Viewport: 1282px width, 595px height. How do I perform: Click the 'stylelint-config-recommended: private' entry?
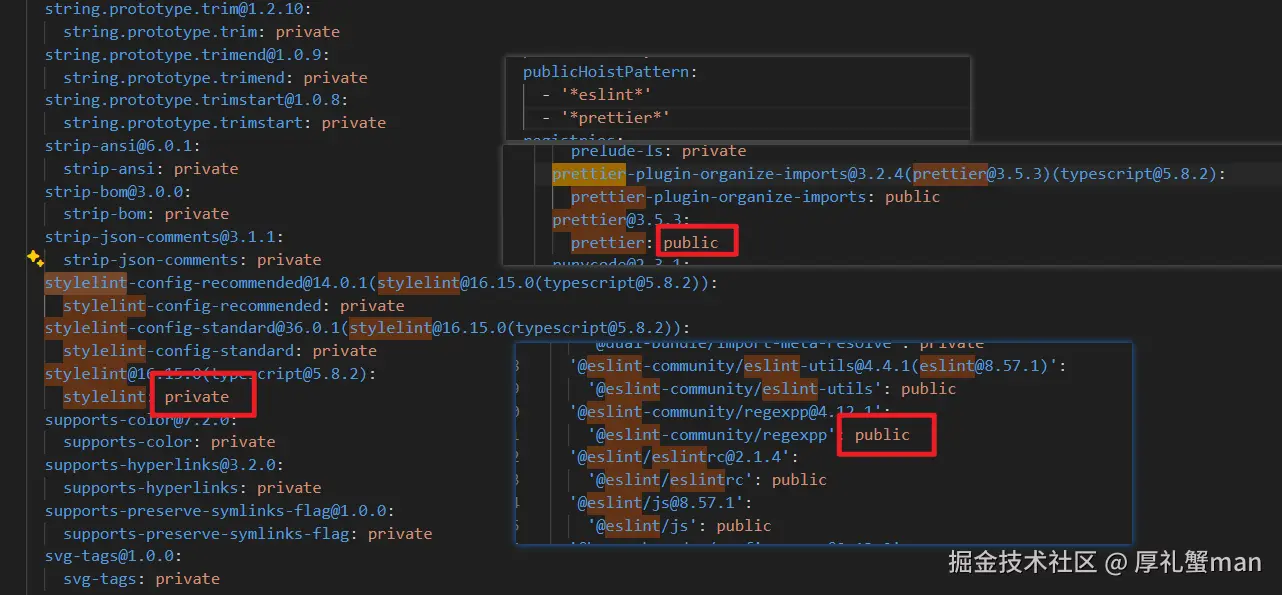pos(233,305)
